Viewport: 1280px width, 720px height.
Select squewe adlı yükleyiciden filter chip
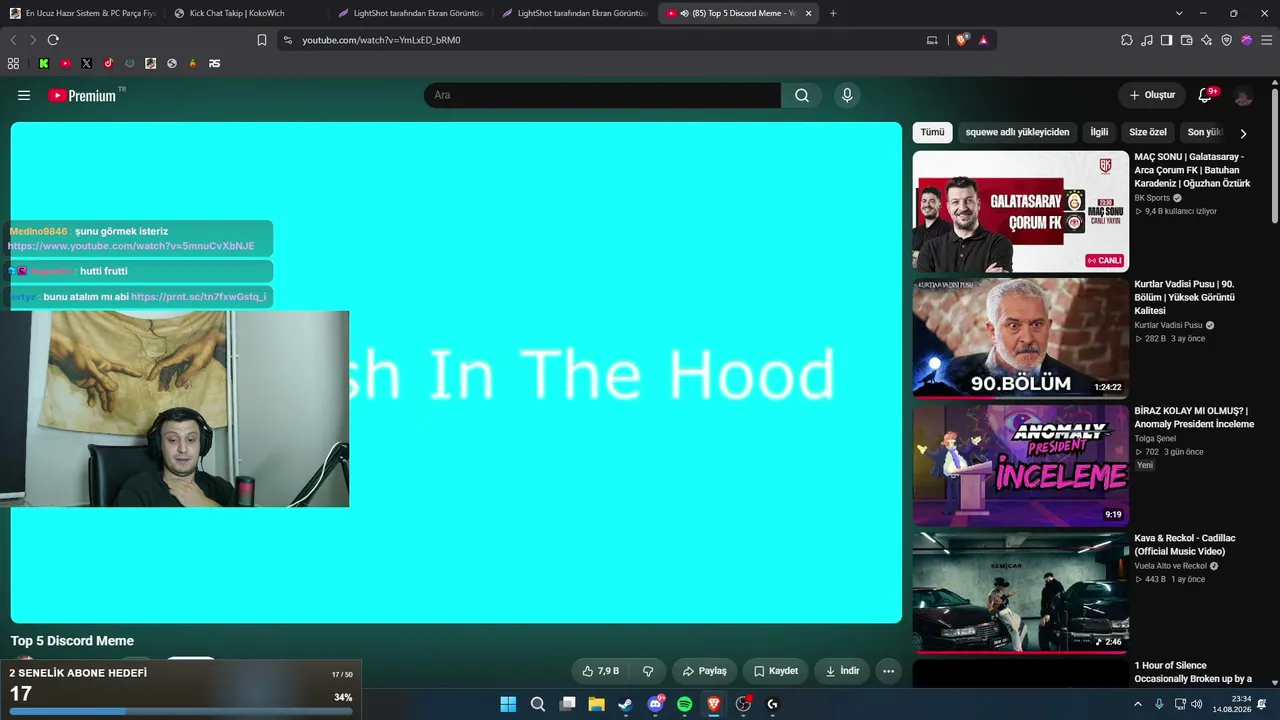click(1017, 132)
